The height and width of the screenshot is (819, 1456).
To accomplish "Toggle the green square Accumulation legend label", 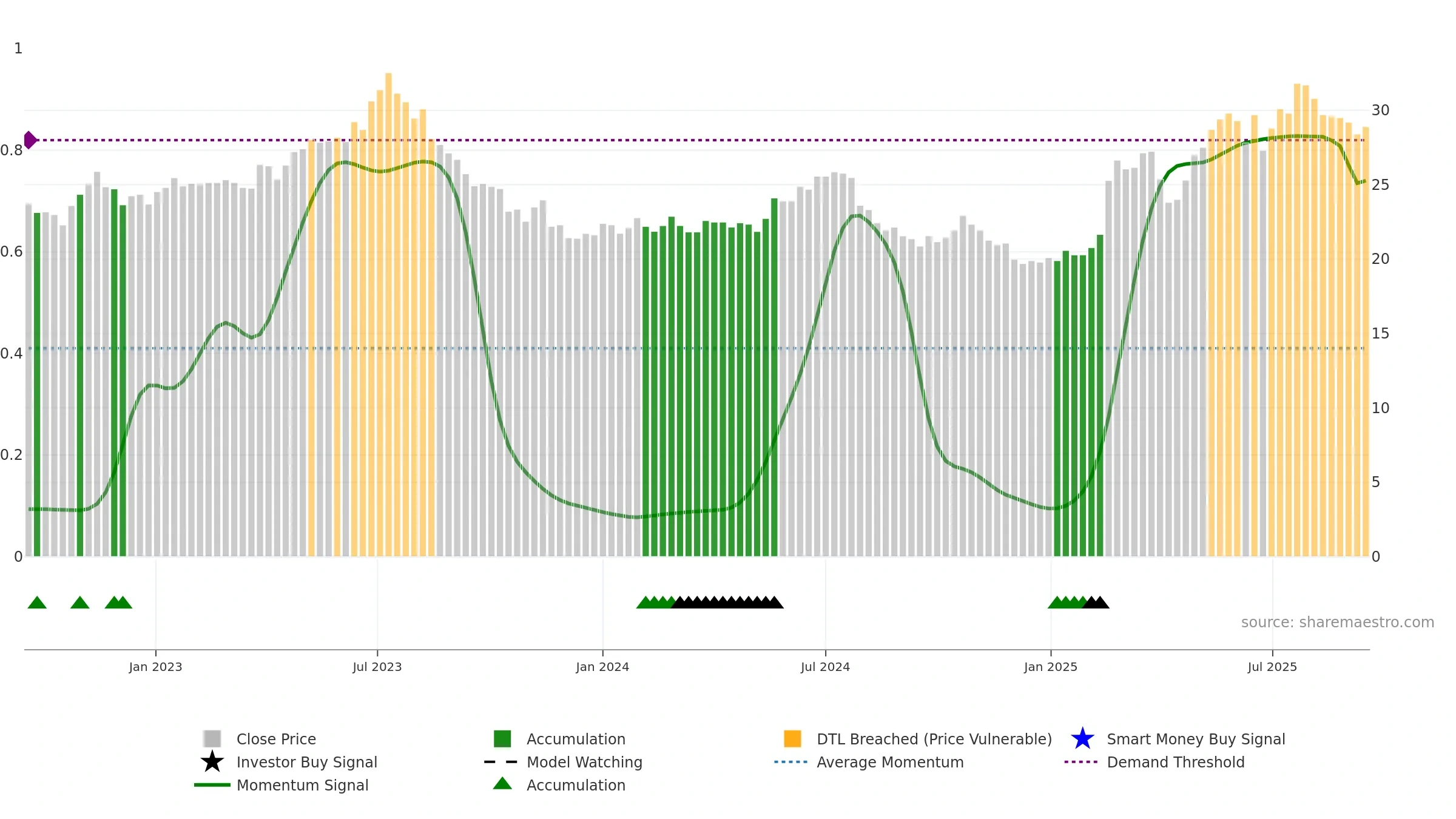I will pos(576,739).
